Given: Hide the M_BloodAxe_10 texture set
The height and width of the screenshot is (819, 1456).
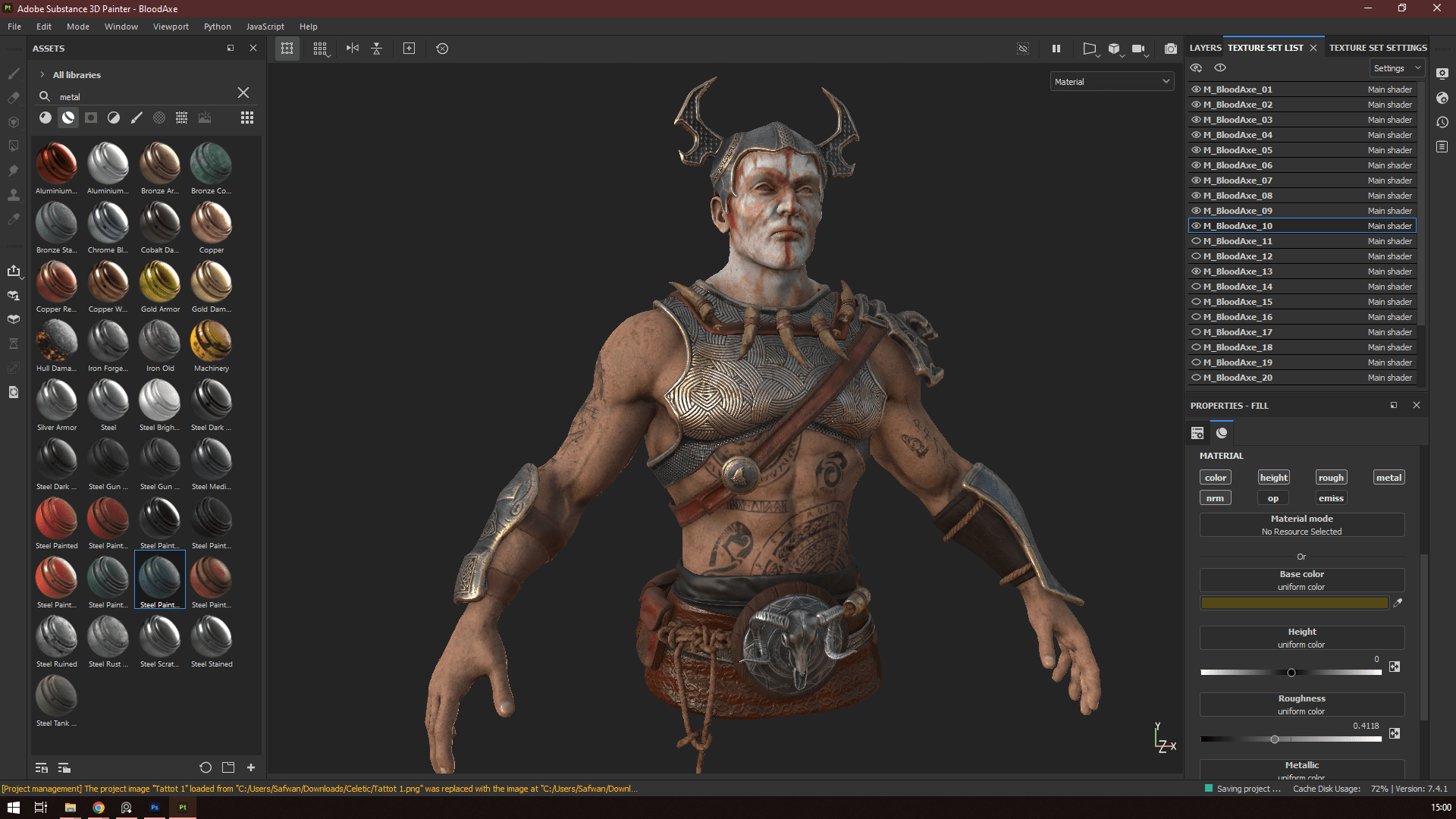Looking at the screenshot, I should (x=1196, y=226).
